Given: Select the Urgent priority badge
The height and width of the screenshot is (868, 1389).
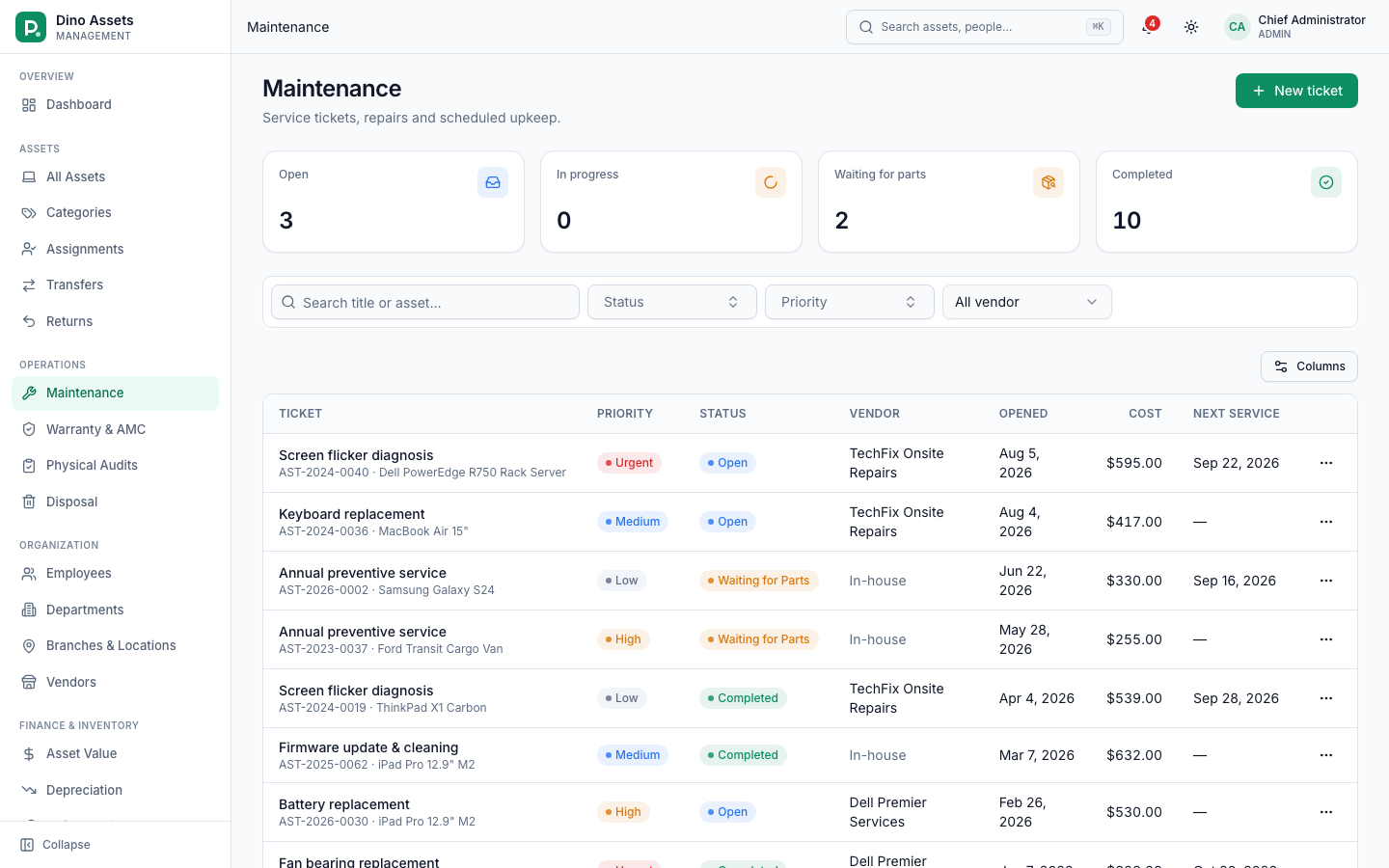Looking at the screenshot, I should coord(629,463).
